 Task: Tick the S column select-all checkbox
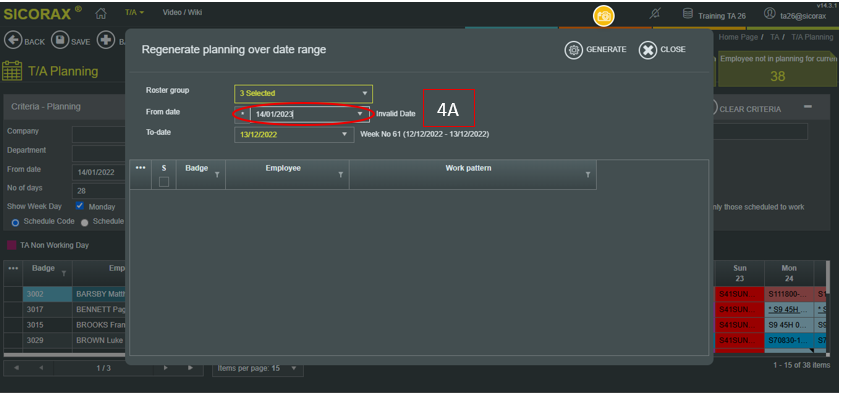point(164,182)
